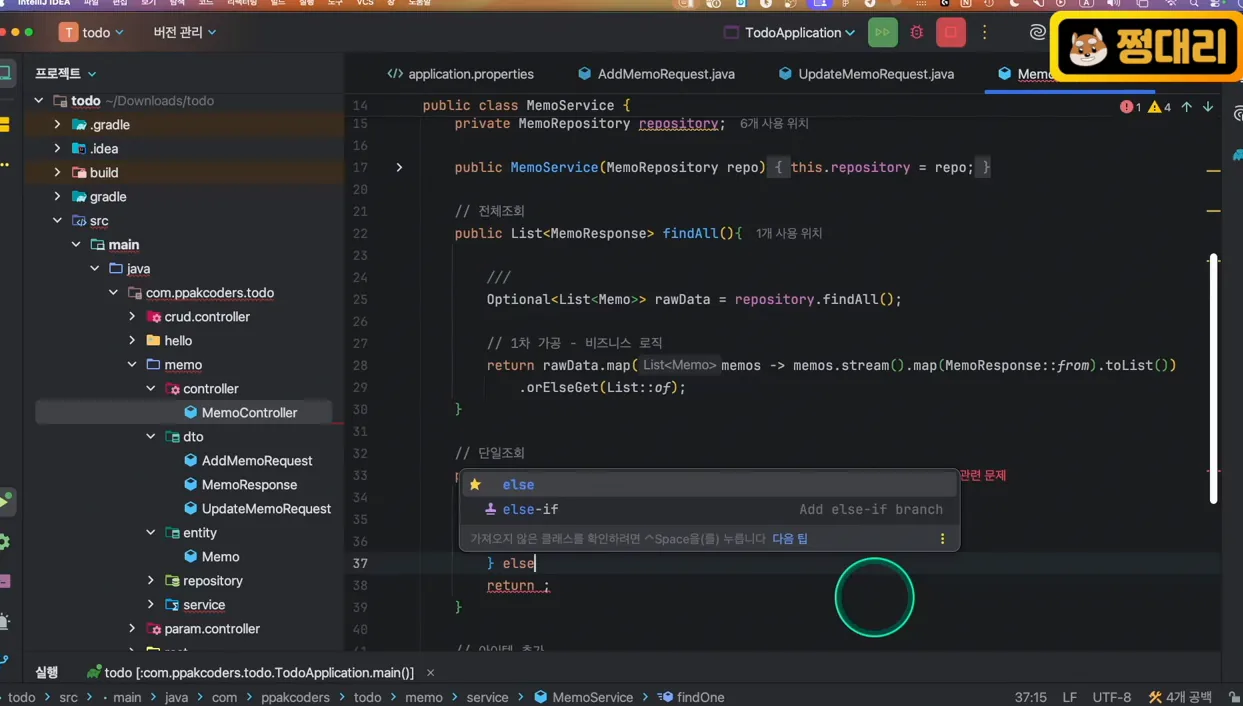Change UTF-8 file encoding in status bar

tap(1112, 697)
